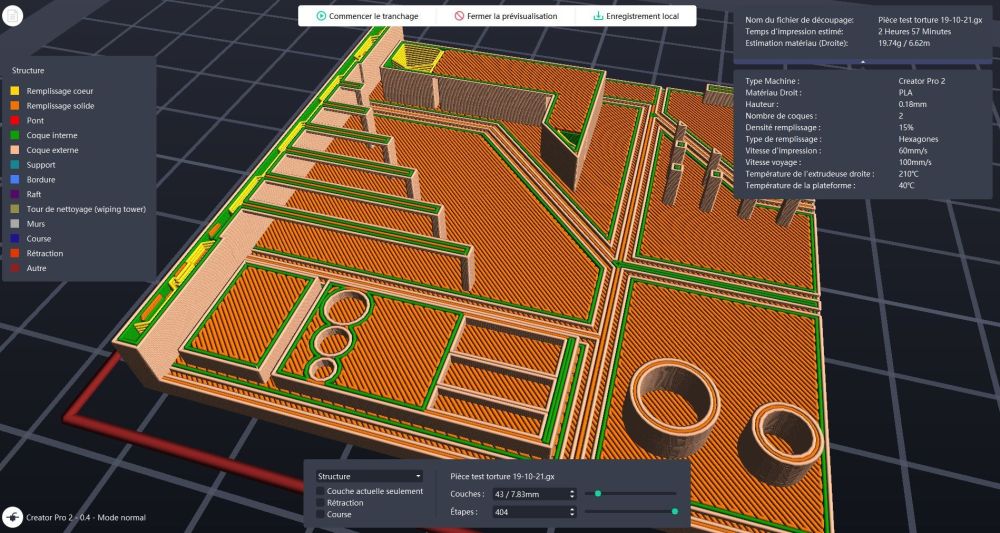Open the Structure view mode dropdown
The height and width of the screenshot is (533, 1000).
pyautogui.click(x=369, y=476)
